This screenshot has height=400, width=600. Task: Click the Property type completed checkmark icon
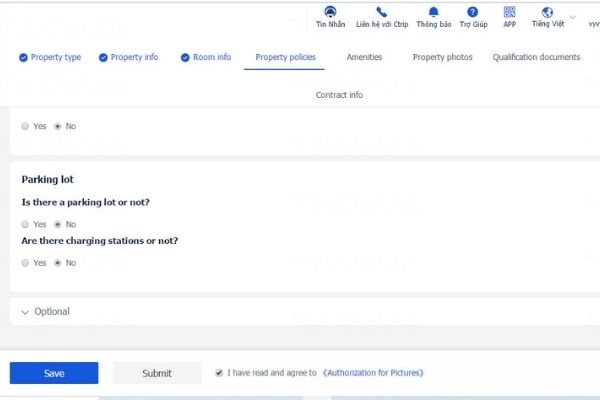[23, 58]
